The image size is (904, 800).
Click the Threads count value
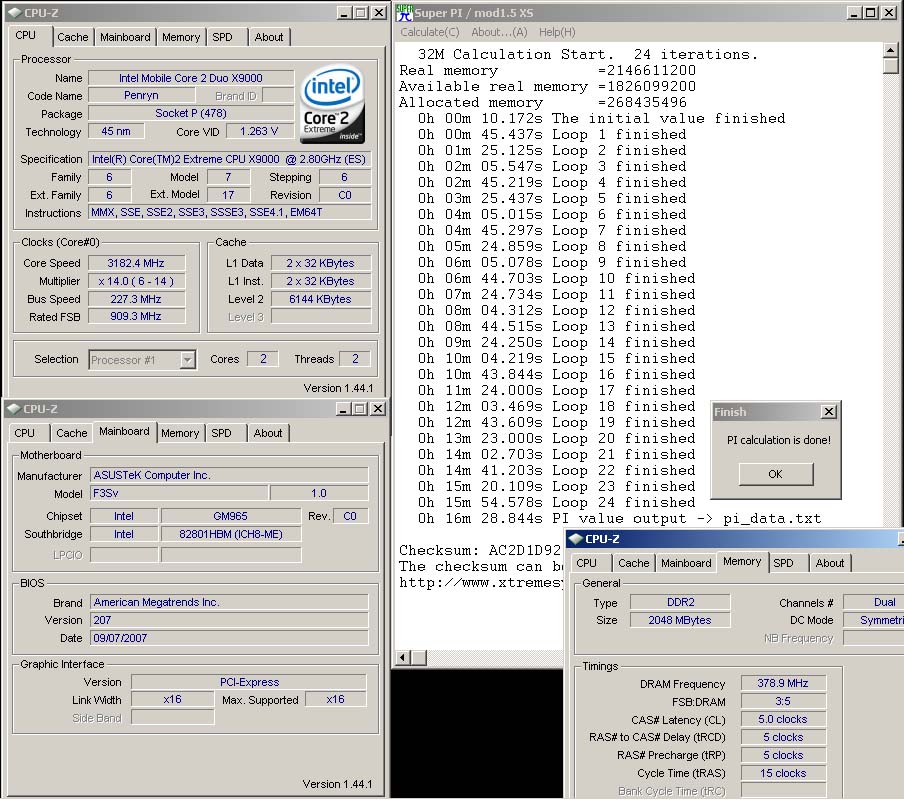[x=355, y=359]
